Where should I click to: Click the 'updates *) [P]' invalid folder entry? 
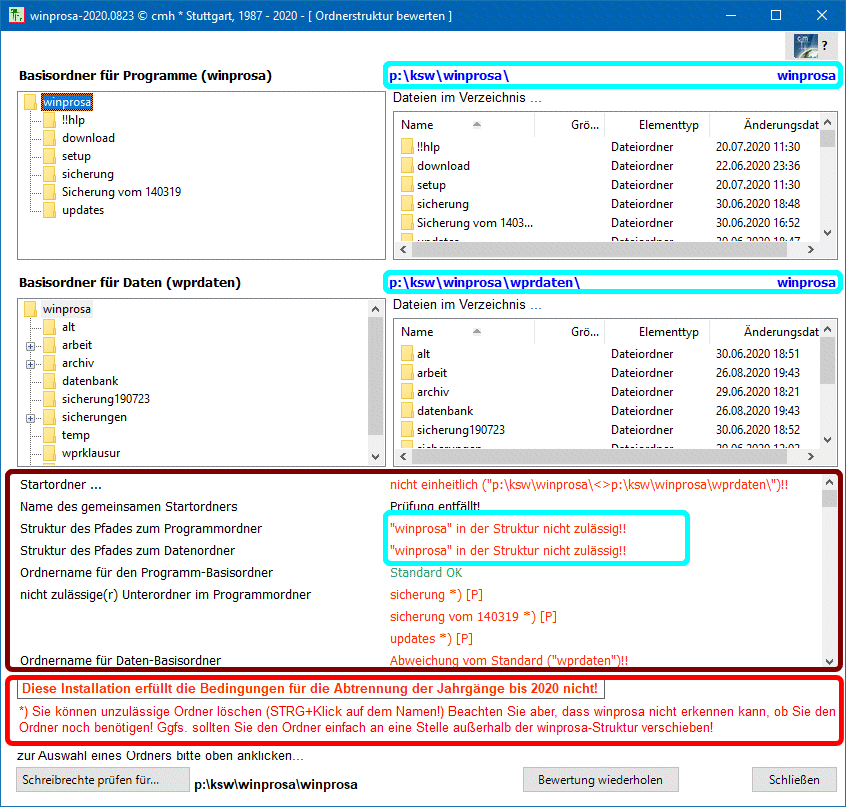(x=431, y=639)
